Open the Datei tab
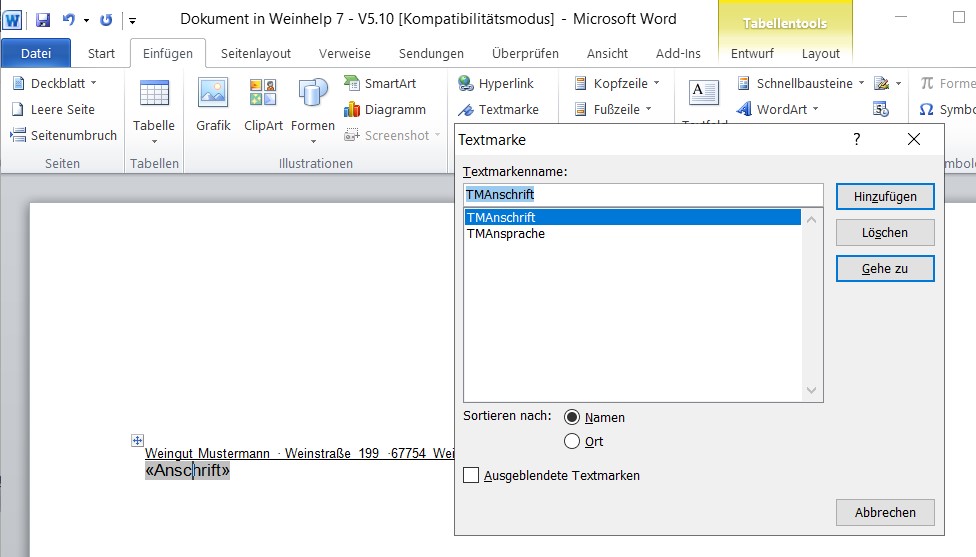The image size is (976, 557). coord(36,53)
